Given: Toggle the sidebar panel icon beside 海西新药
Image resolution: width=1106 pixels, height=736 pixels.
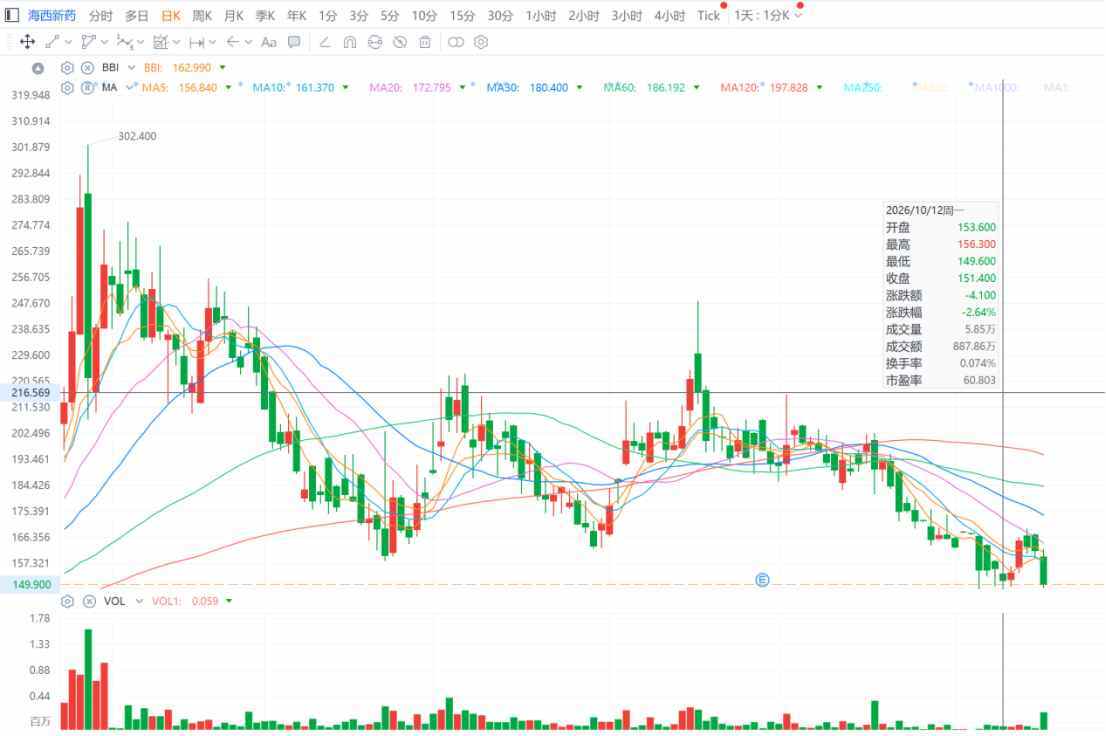Looking at the screenshot, I should pyautogui.click(x=12, y=15).
